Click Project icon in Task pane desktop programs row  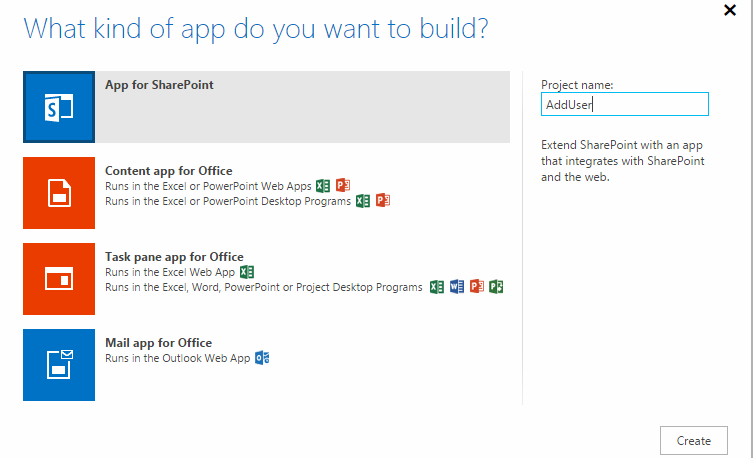tap(496, 287)
